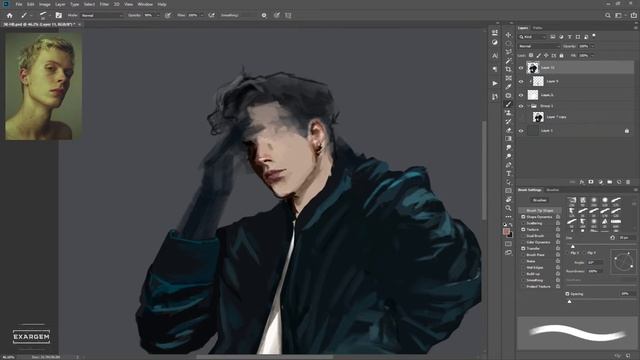Open the File menu
The height and width of the screenshot is (360, 640).
pyautogui.click(x=19, y=4)
